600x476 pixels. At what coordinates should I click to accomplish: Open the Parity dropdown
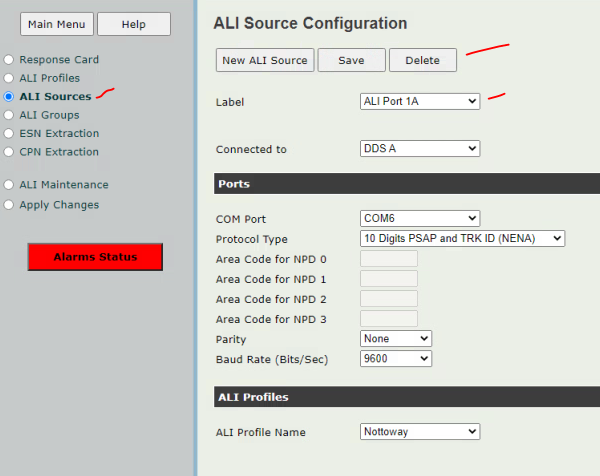396,339
